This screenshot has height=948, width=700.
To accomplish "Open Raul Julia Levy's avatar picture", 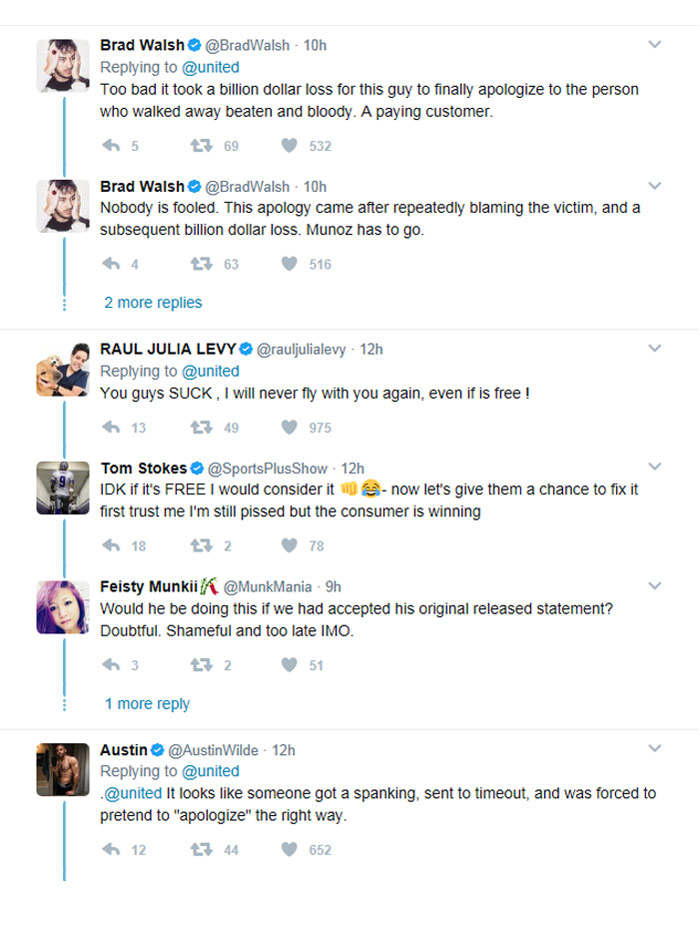I will [63, 368].
